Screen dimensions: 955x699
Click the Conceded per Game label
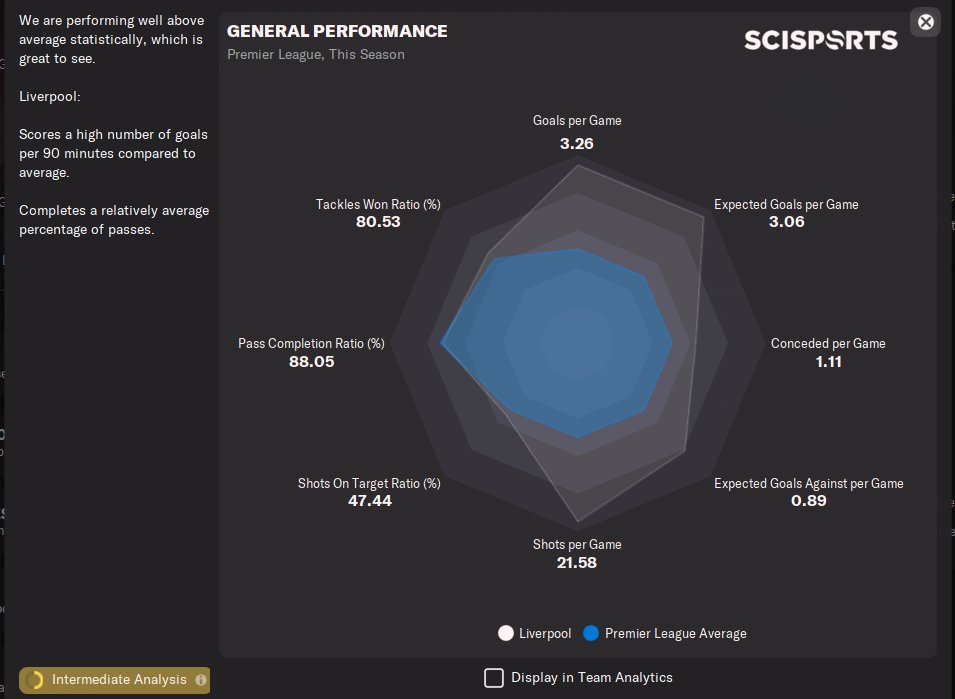coord(828,343)
